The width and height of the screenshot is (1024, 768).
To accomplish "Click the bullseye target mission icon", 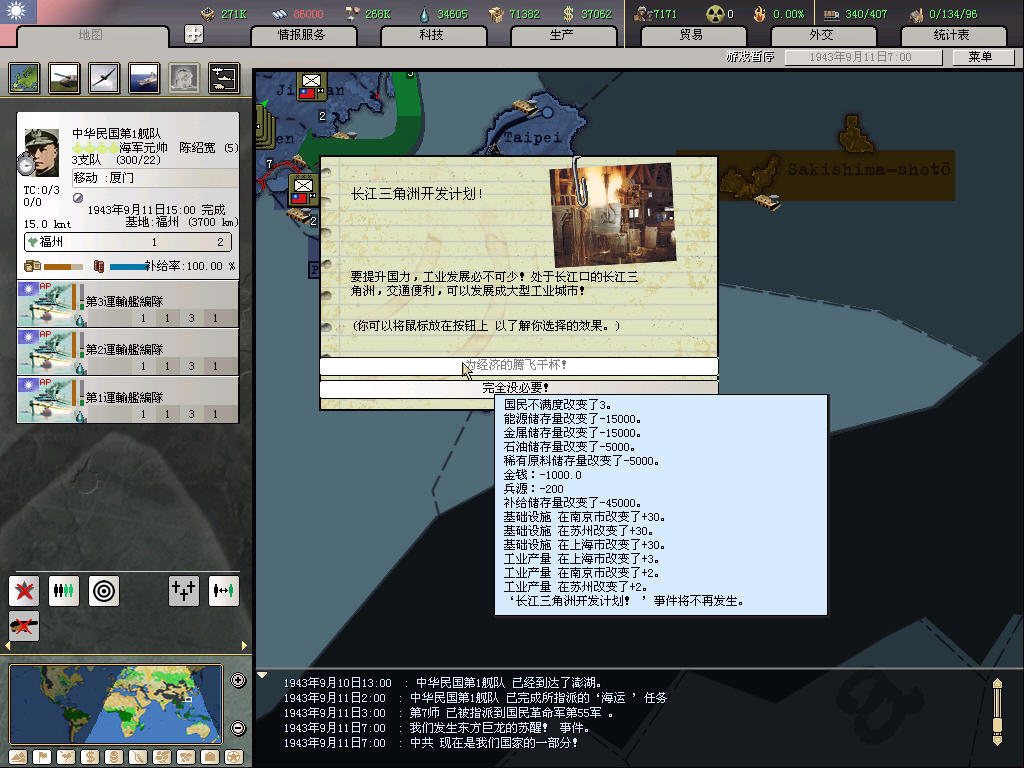I will [104, 591].
